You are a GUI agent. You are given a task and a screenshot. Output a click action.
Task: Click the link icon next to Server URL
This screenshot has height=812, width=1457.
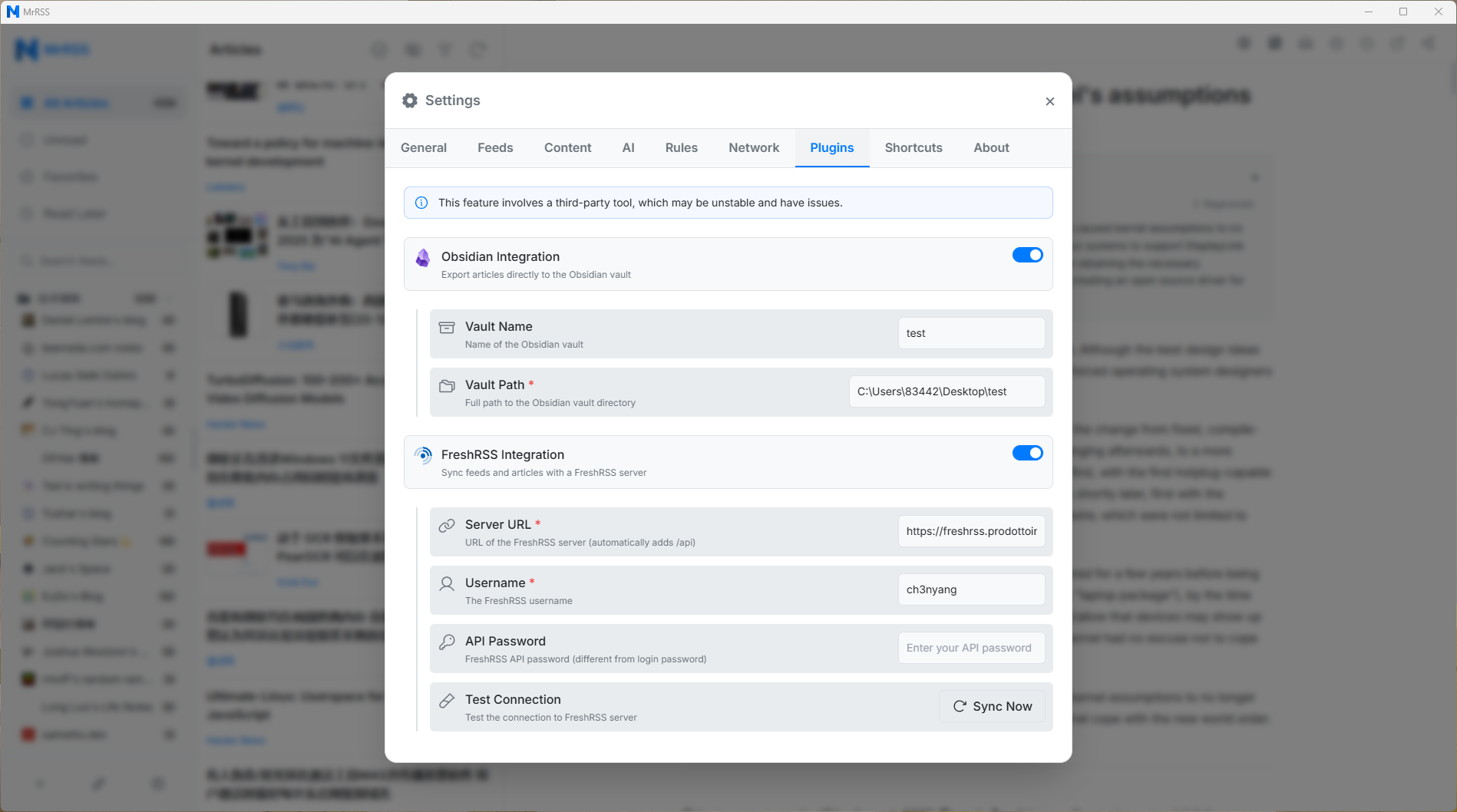click(446, 526)
